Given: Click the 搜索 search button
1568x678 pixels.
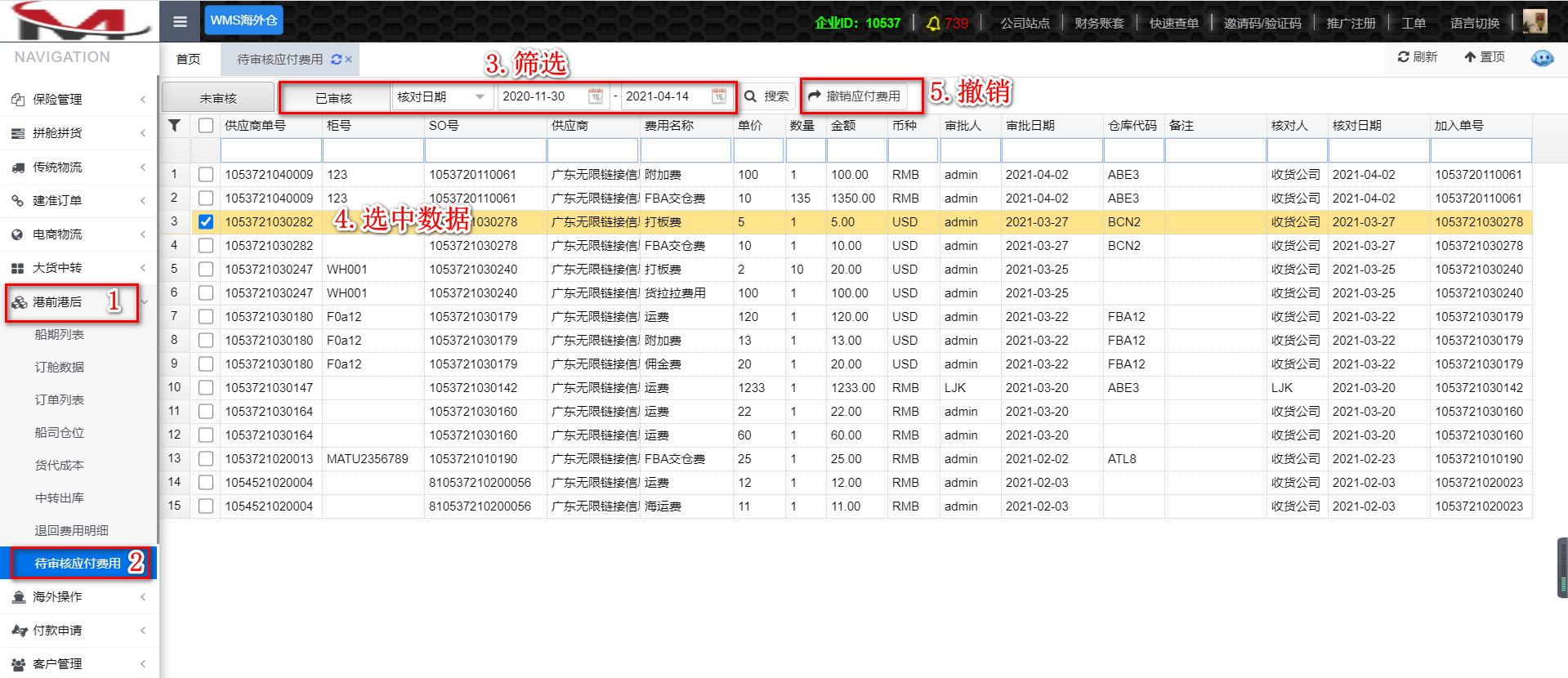Looking at the screenshot, I should click(766, 96).
